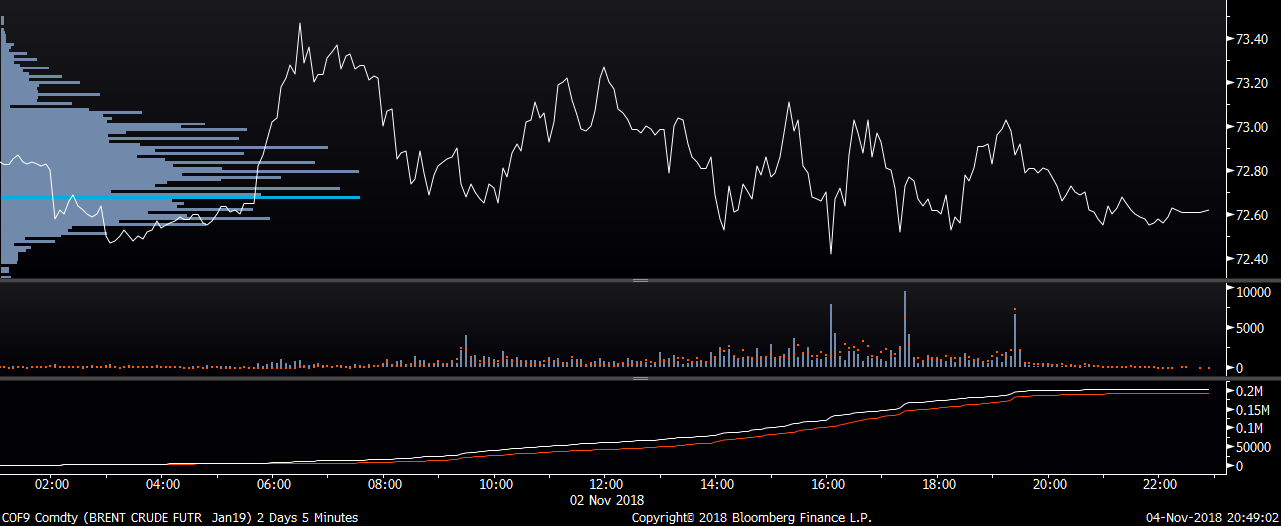Click the 16:00 time axis label
This screenshot has width=1281, height=526.
(x=828, y=485)
